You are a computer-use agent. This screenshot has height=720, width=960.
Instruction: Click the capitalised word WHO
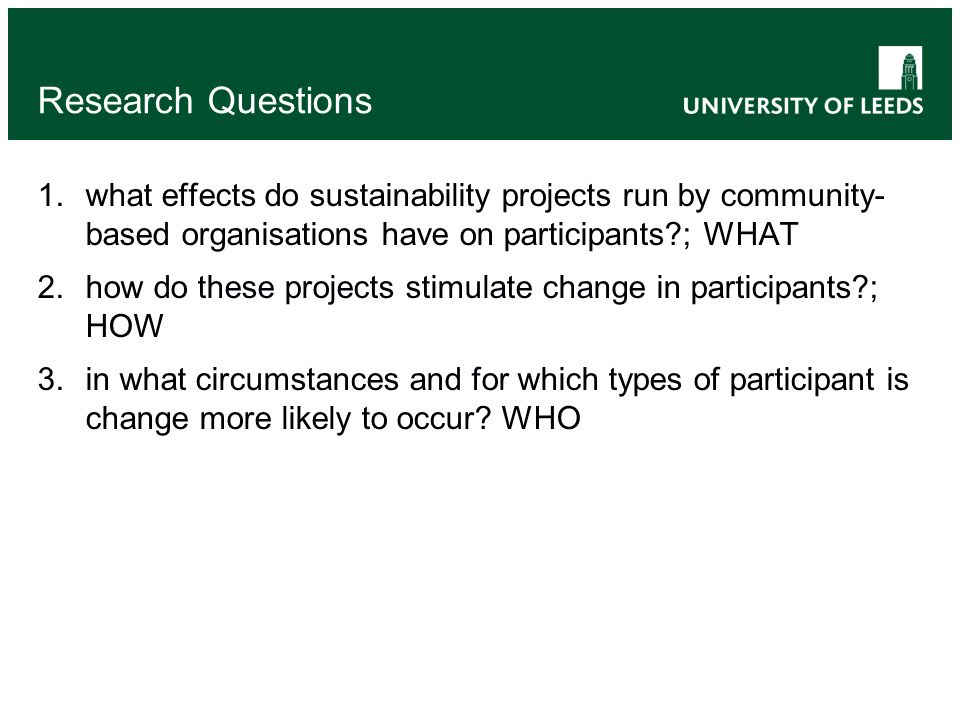[x=541, y=419]
